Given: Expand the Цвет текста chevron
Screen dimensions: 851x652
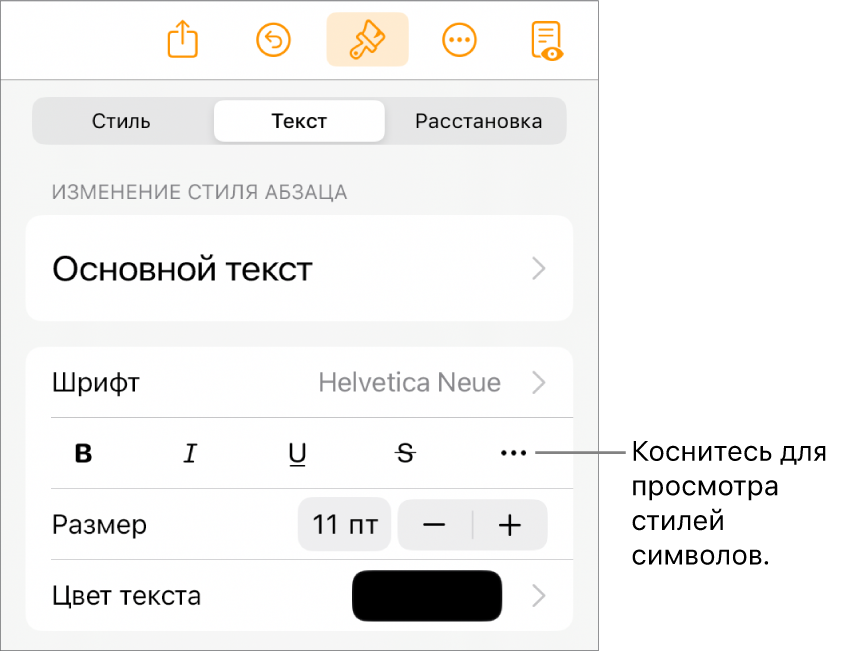Looking at the screenshot, I should point(538,596).
